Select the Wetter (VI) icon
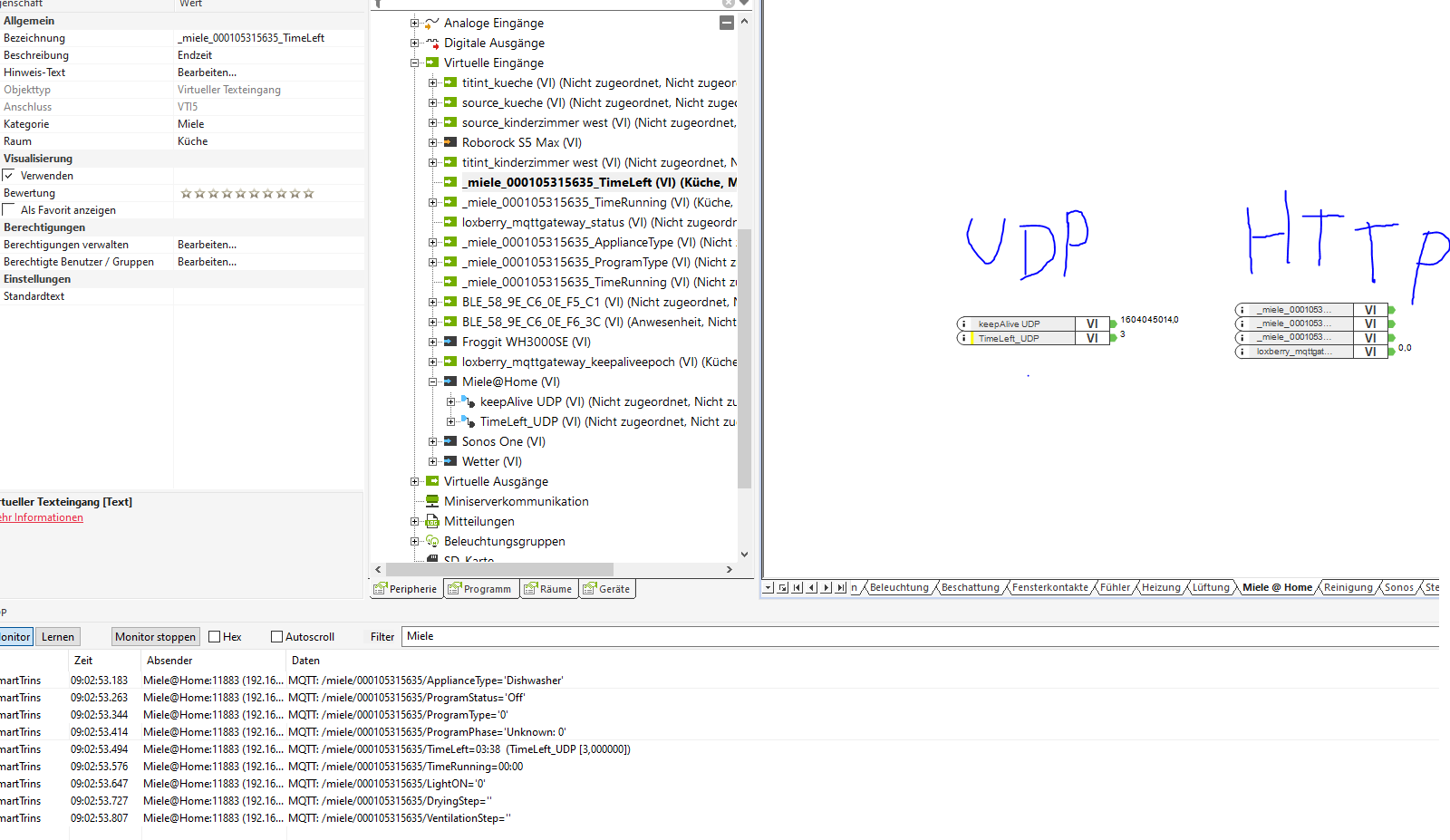This screenshot has height=840, width=1450. coord(450,461)
